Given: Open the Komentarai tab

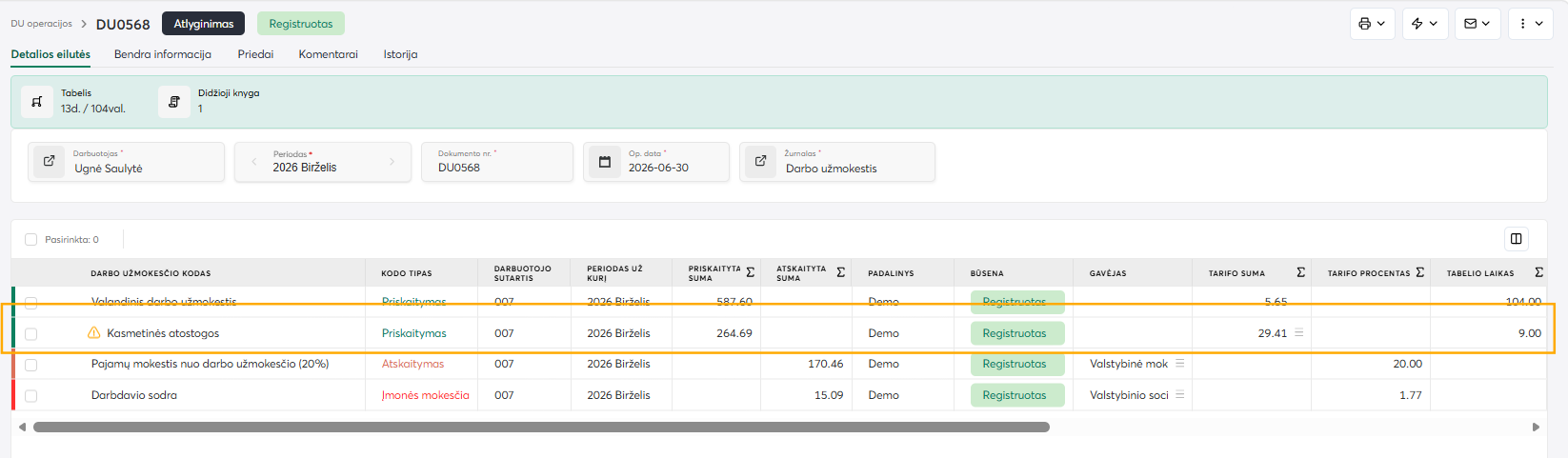Looking at the screenshot, I should pos(329,54).
